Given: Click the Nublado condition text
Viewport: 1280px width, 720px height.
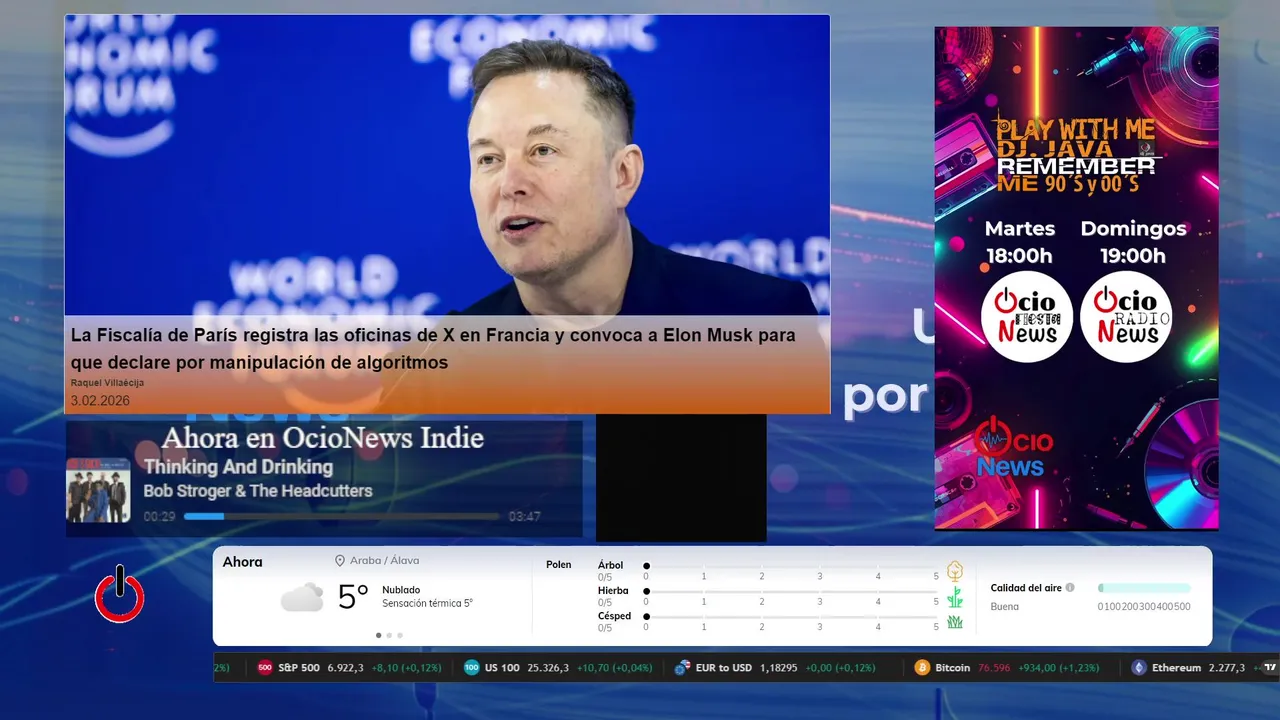Looking at the screenshot, I should coord(401,590).
